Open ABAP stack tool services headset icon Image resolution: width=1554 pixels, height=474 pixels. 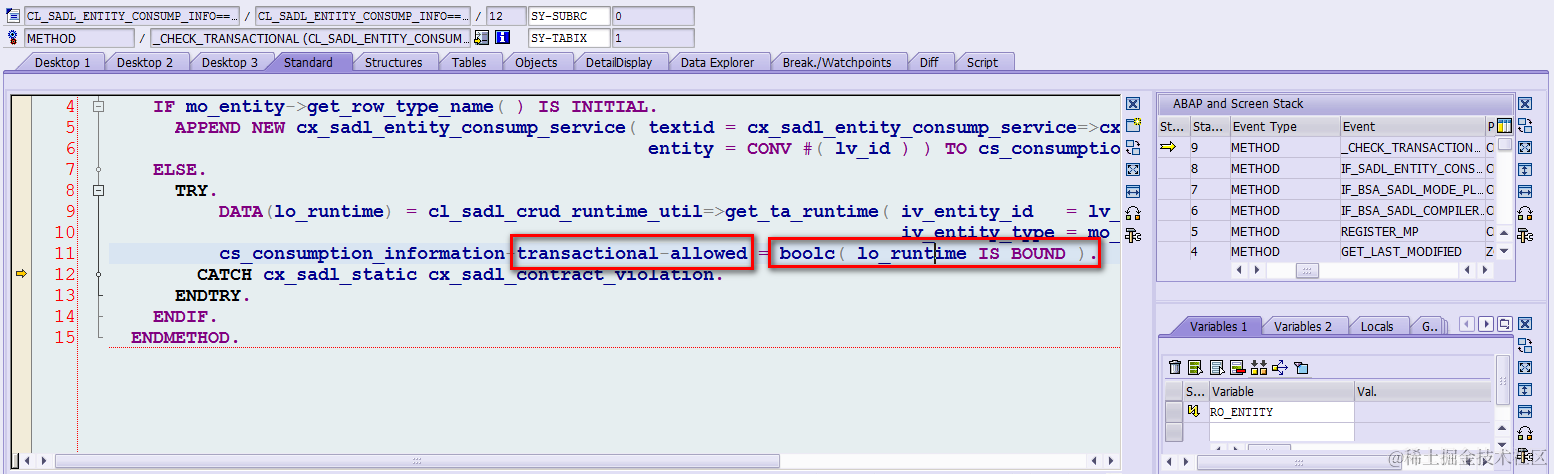1525,214
